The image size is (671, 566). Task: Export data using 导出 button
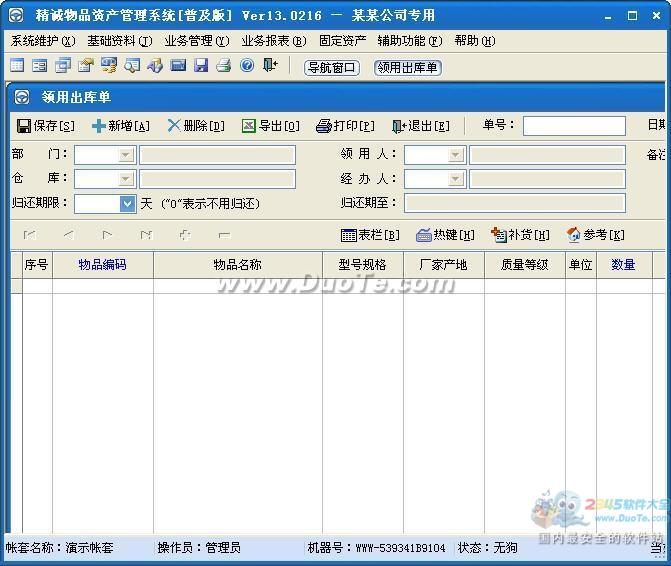coord(270,126)
